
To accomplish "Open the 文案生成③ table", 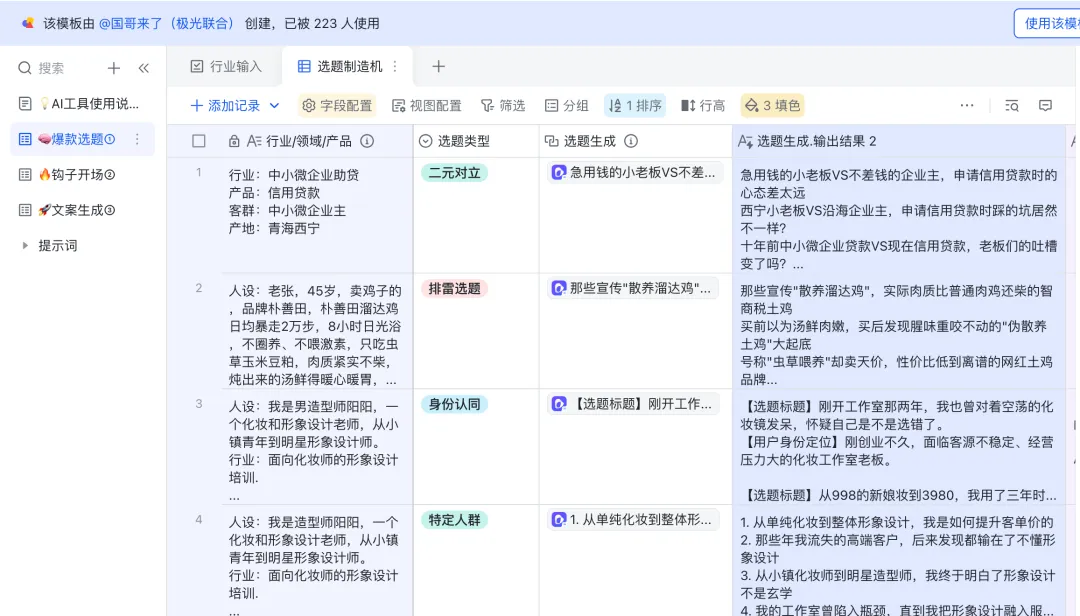I will pyautogui.click(x=82, y=210).
